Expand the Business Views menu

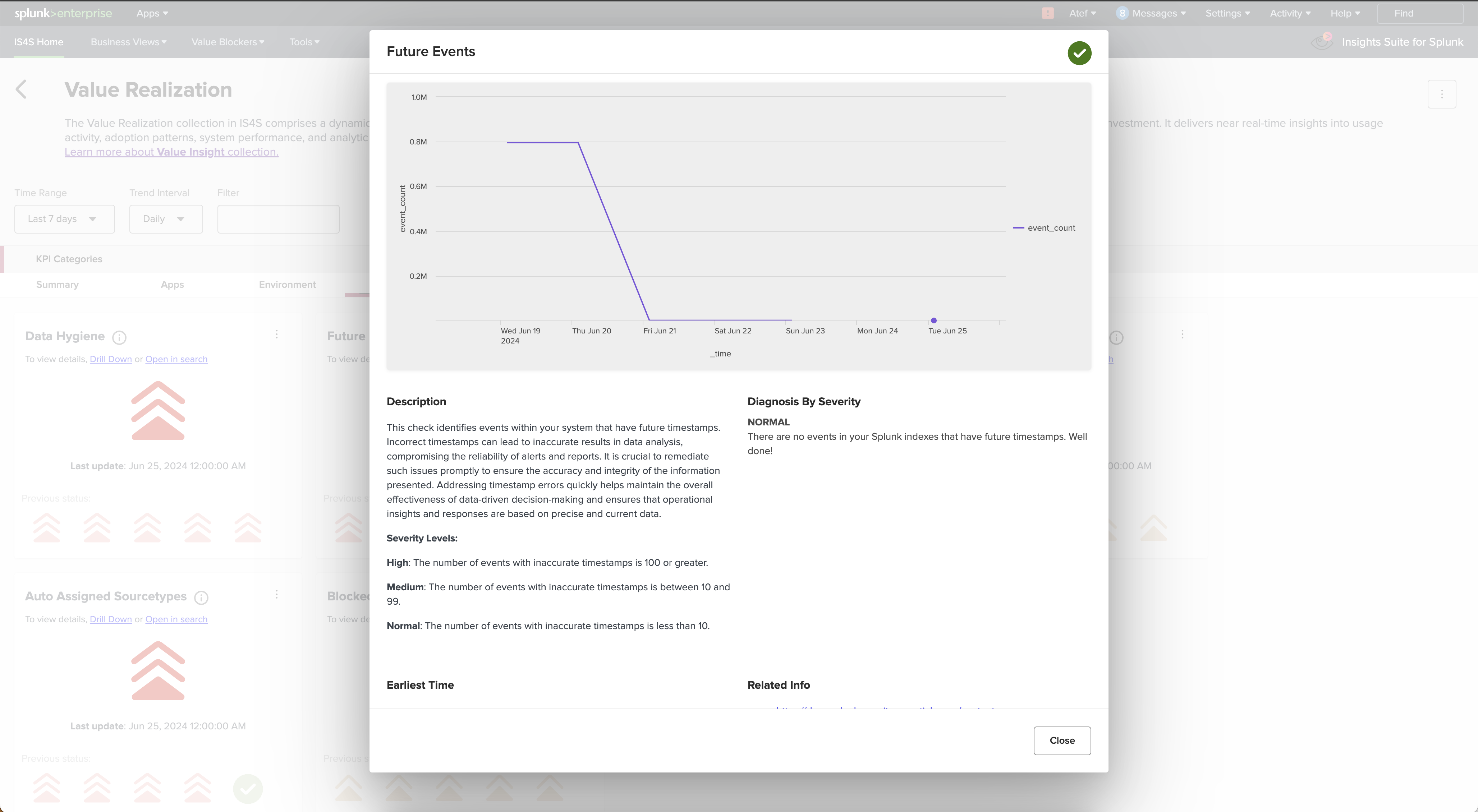pos(129,42)
